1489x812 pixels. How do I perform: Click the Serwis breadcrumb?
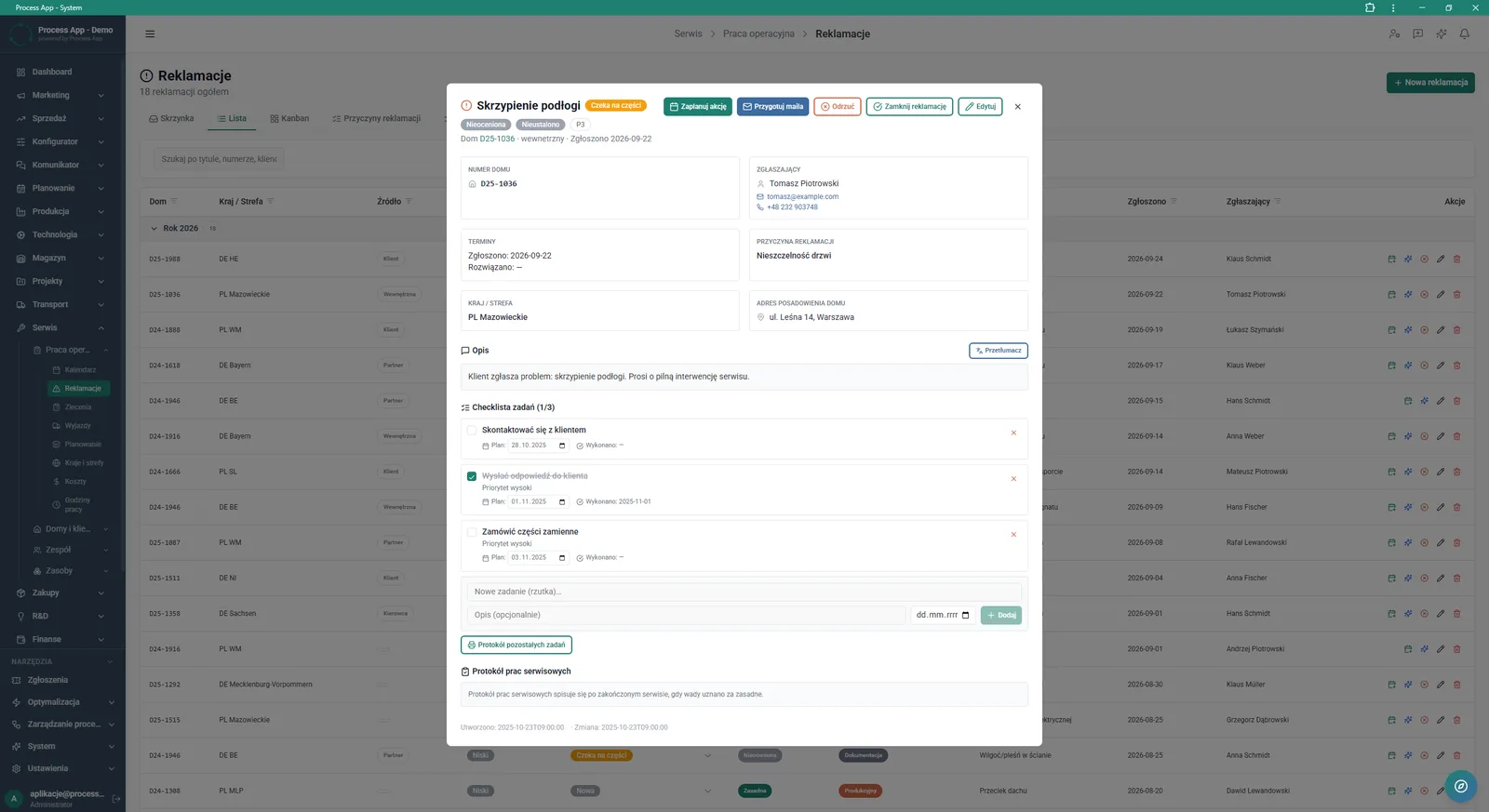coord(688,34)
